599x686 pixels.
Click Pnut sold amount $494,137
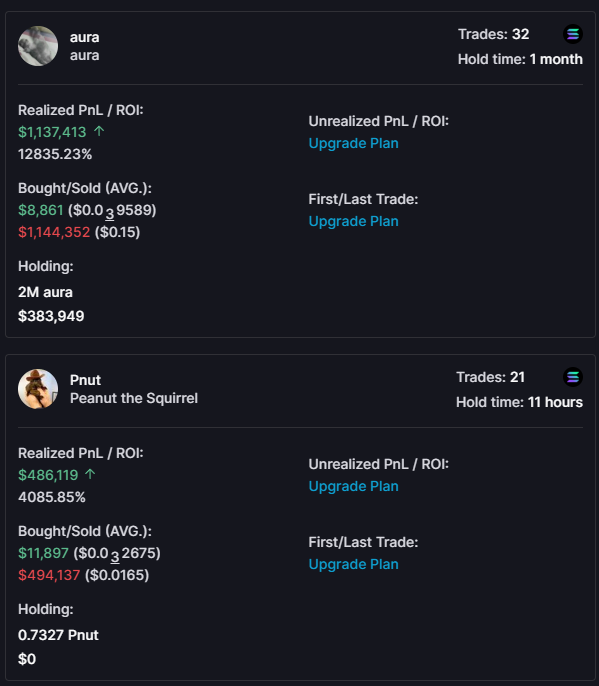point(49,575)
